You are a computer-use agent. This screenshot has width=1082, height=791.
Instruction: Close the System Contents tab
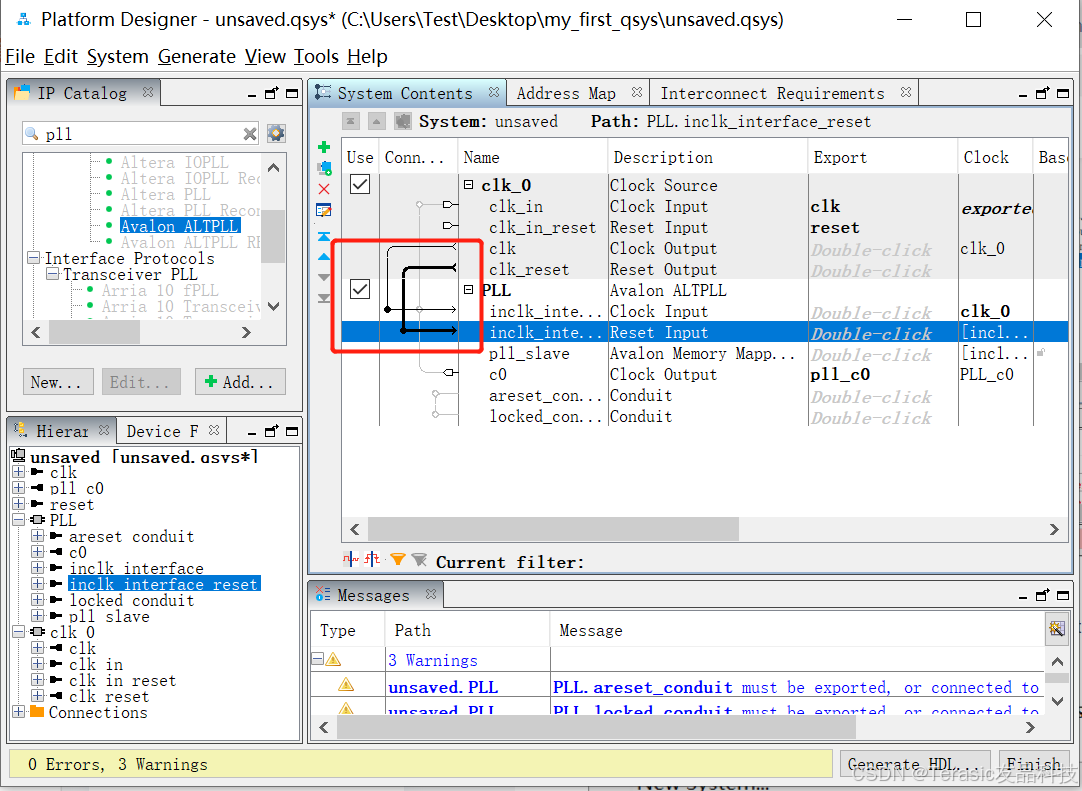tap(494, 92)
